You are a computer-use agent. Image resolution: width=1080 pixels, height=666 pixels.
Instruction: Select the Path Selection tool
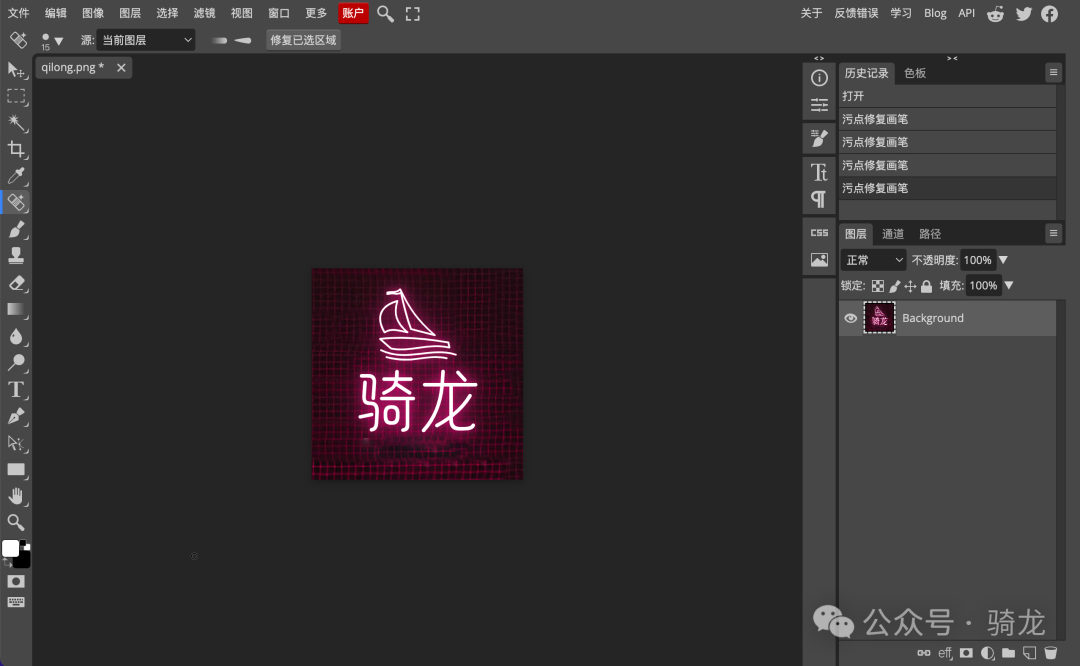16,443
